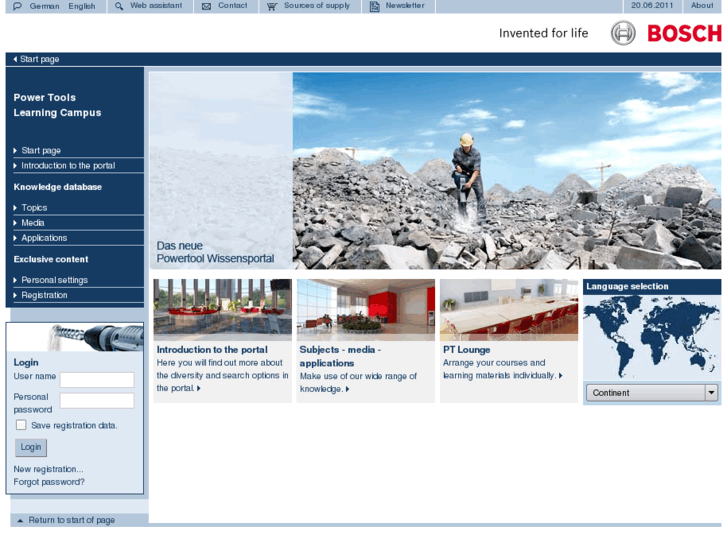
Task: Open the Web assistant
Action: (x=156, y=6)
